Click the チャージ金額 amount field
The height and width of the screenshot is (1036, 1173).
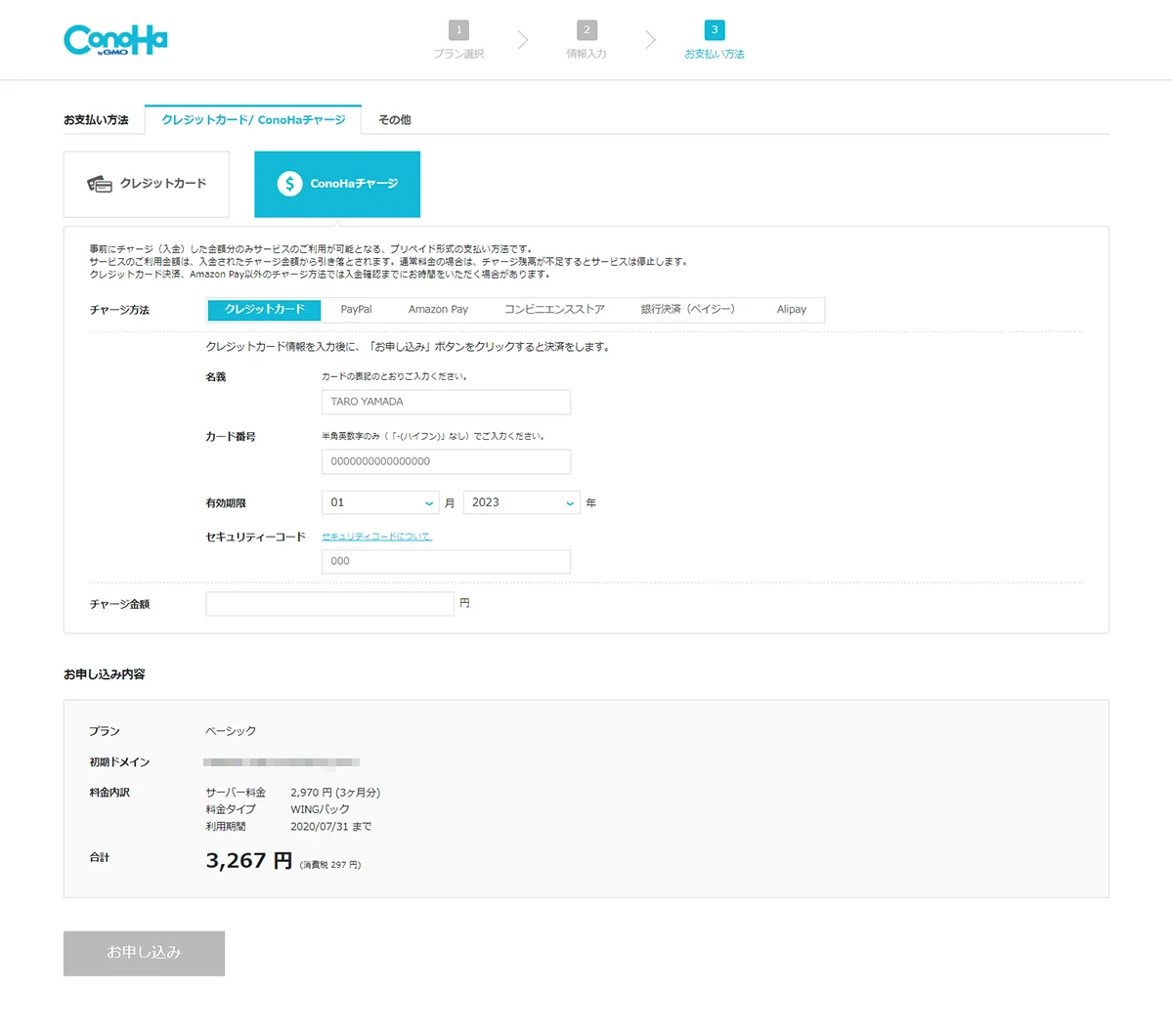tap(329, 604)
